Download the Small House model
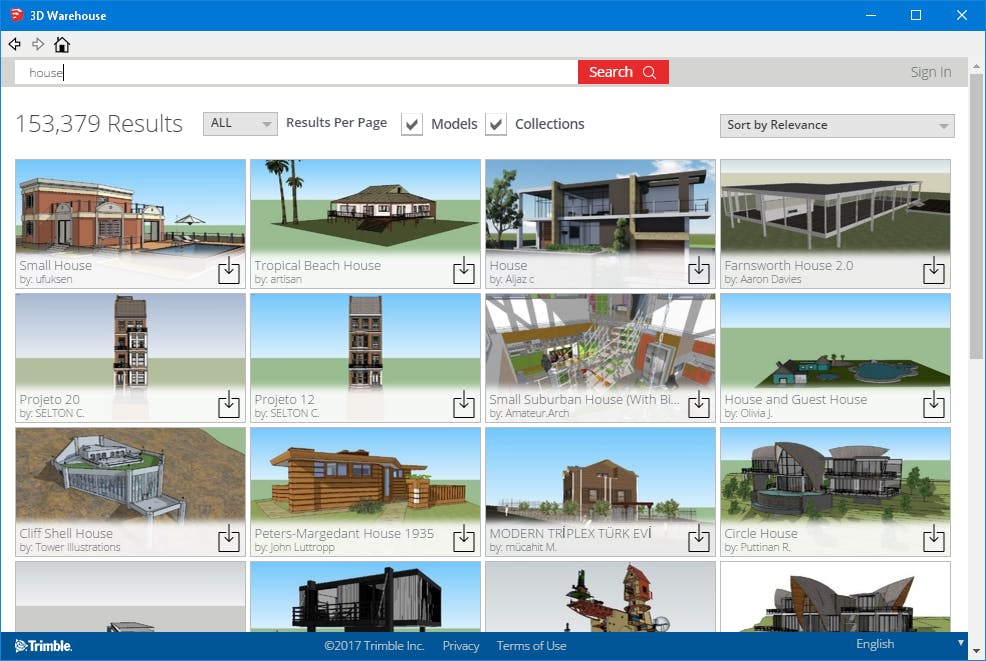 (229, 270)
